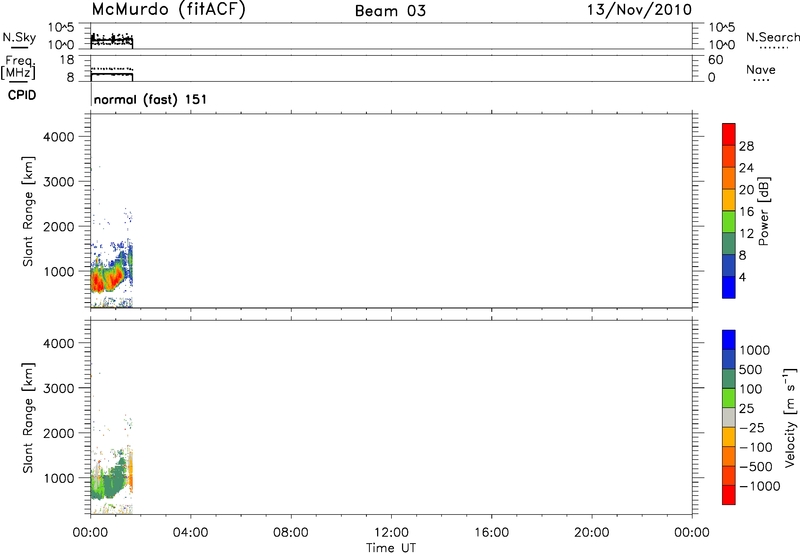800x554 pixels.
Task: Click the dark green 100–500 Velocity swatch
Action: [729, 379]
